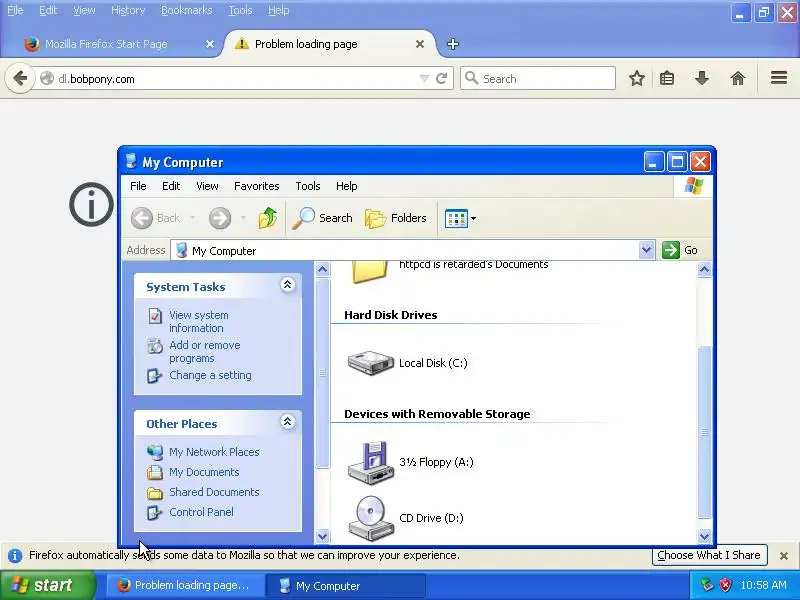Click file list scrollbar up arrow
The image size is (800, 600).
click(704, 269)
